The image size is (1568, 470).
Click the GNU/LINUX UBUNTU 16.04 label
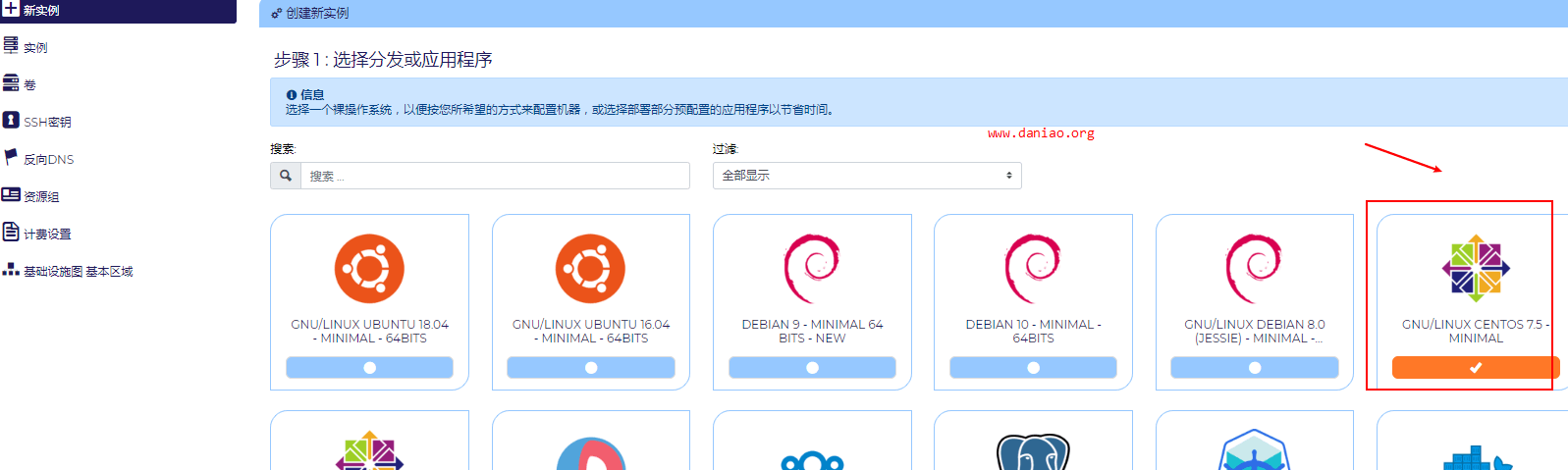pyautogui.click(x=591, y=331)
